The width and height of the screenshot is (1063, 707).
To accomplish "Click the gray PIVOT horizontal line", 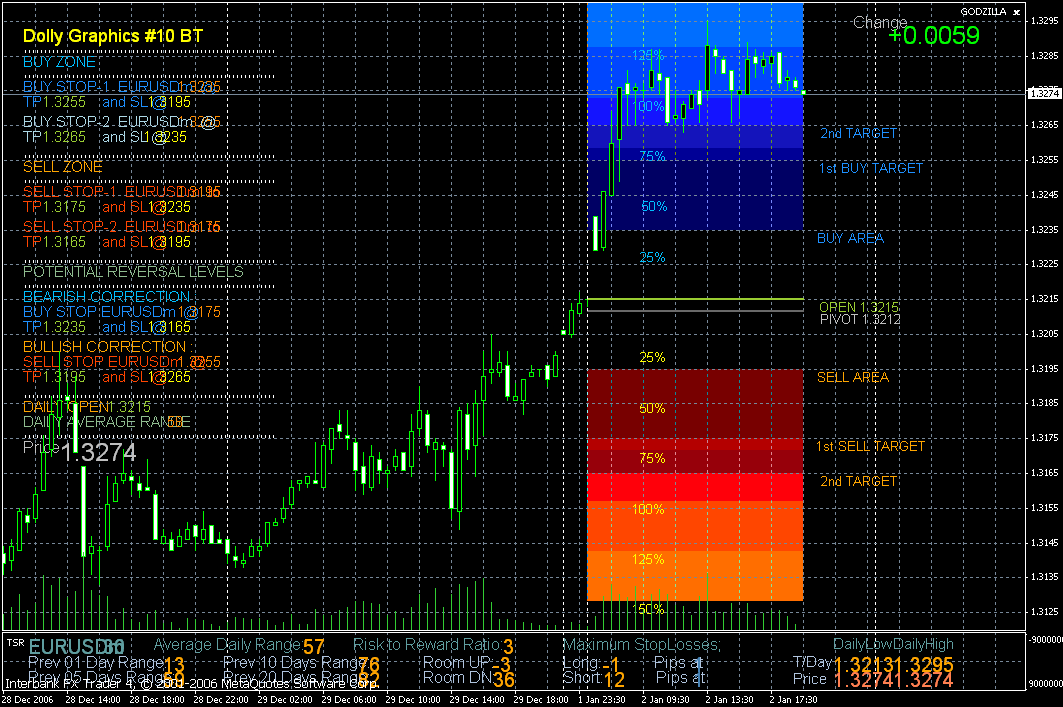I will click(x=695, y=311).
